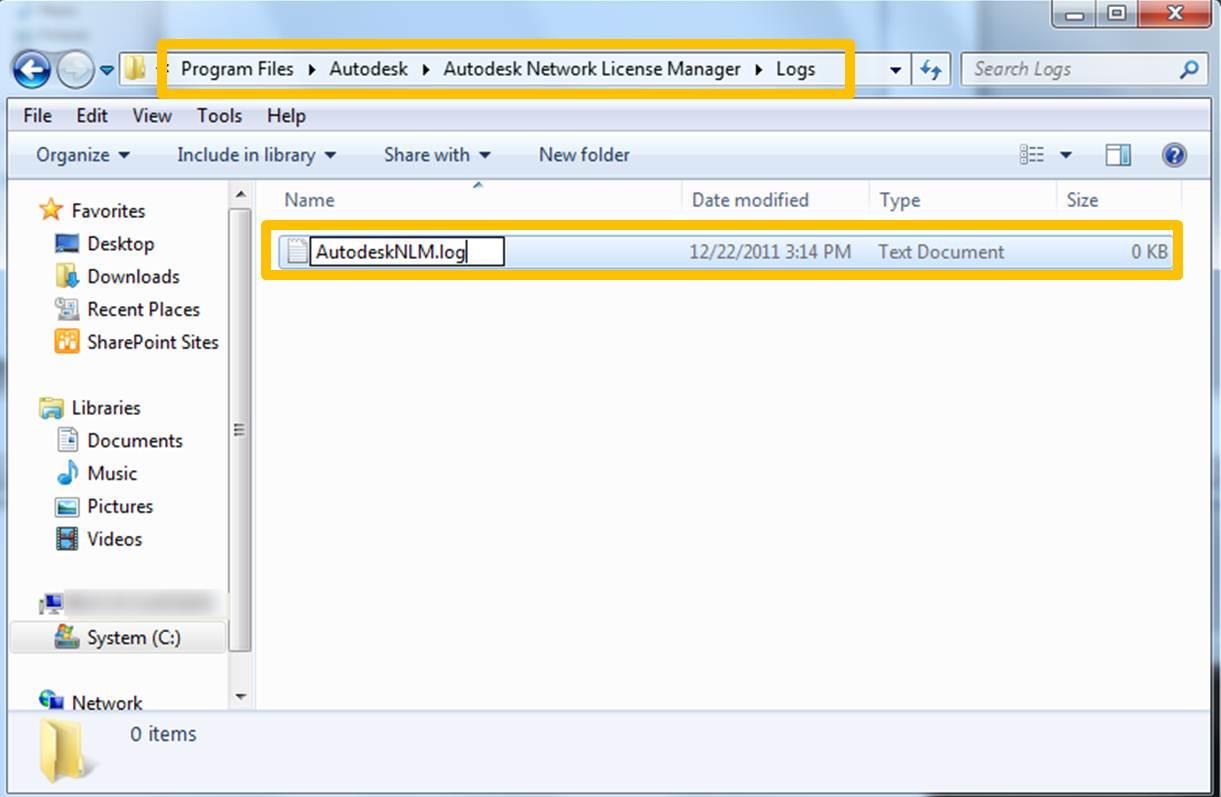Image resolution: width=1221 pixels, height=797 pixels.
Task: Select Libraries in the navigation pane
Action: tap(106, 408)
